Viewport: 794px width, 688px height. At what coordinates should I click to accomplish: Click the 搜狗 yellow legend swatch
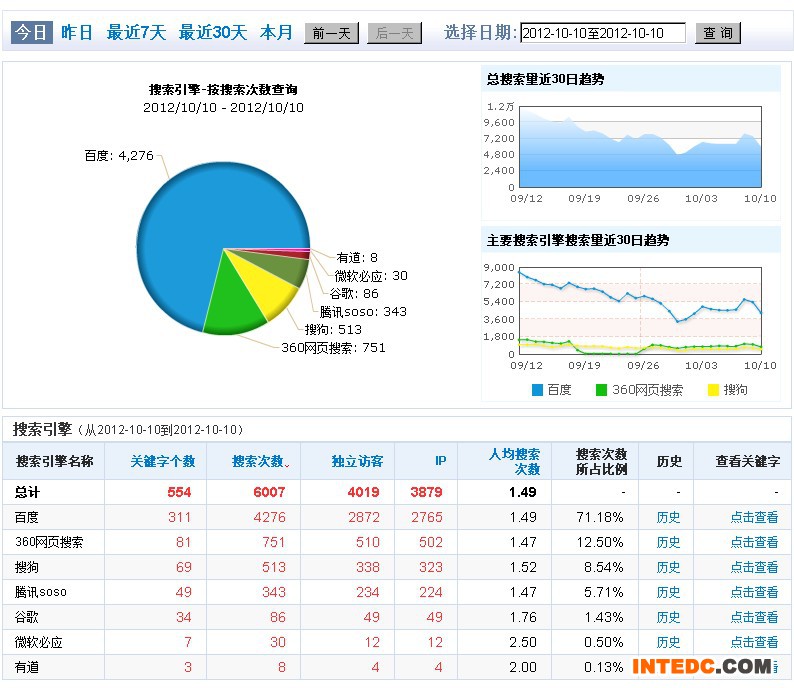713,390
